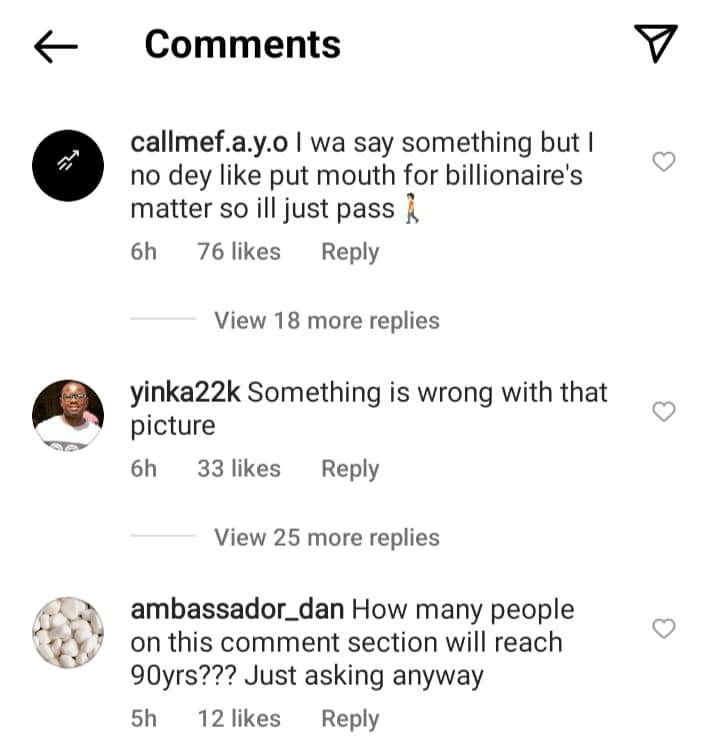The height and width of the screenshot is (744, 720).
Task: Like ambassador_dan's comment with the heart
Action: click(664, 628)
